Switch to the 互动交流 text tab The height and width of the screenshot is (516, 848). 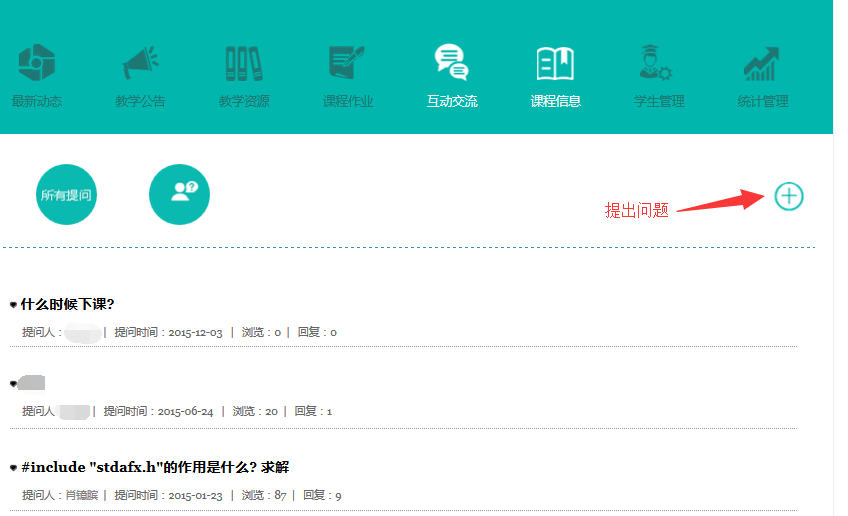(452, 101)
